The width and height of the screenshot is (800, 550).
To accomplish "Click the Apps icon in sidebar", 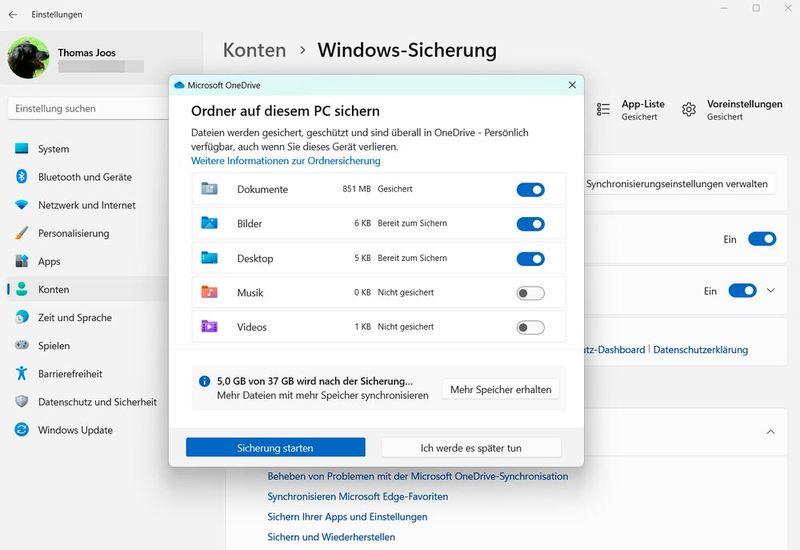I will (x=21, y=261).
